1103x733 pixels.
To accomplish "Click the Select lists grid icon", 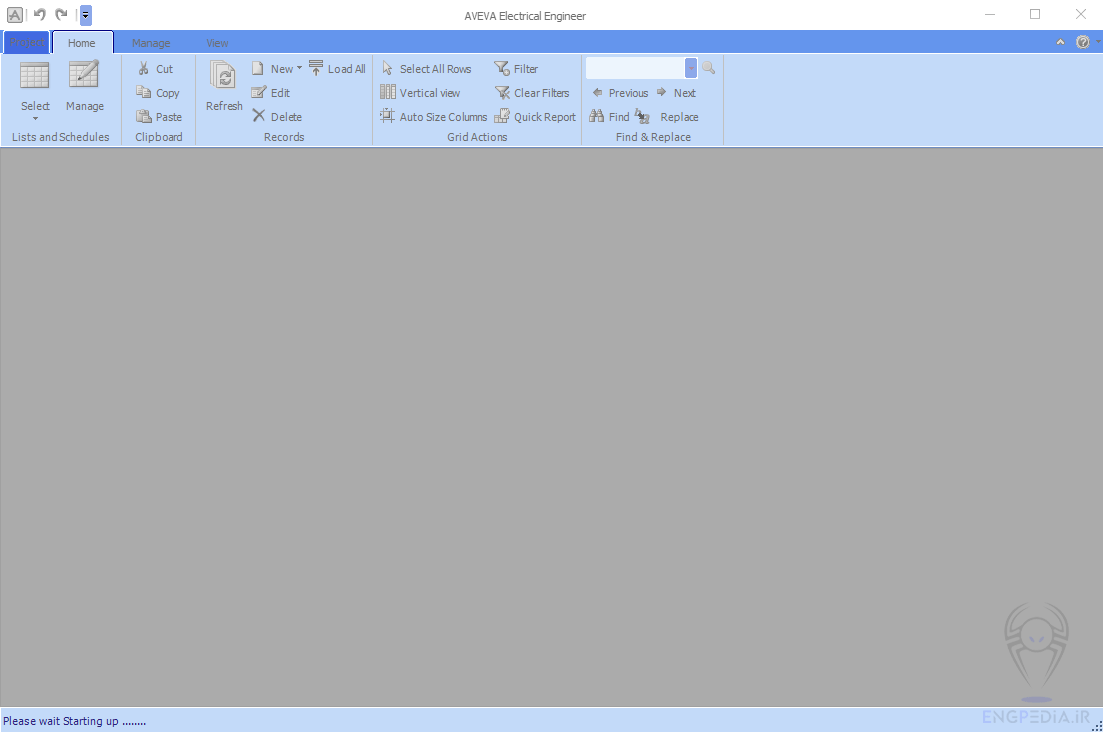I will click(x=34, y=75).
